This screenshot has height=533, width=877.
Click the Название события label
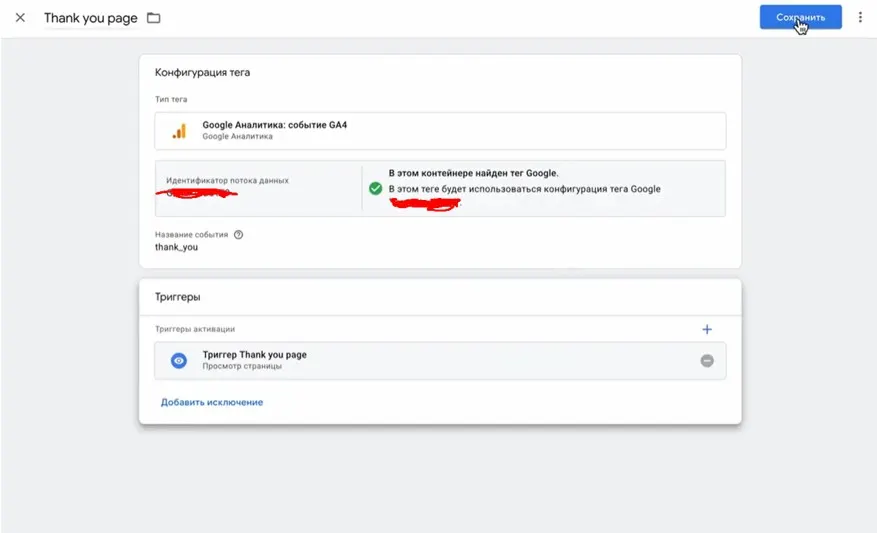click(x=191, y=234)
